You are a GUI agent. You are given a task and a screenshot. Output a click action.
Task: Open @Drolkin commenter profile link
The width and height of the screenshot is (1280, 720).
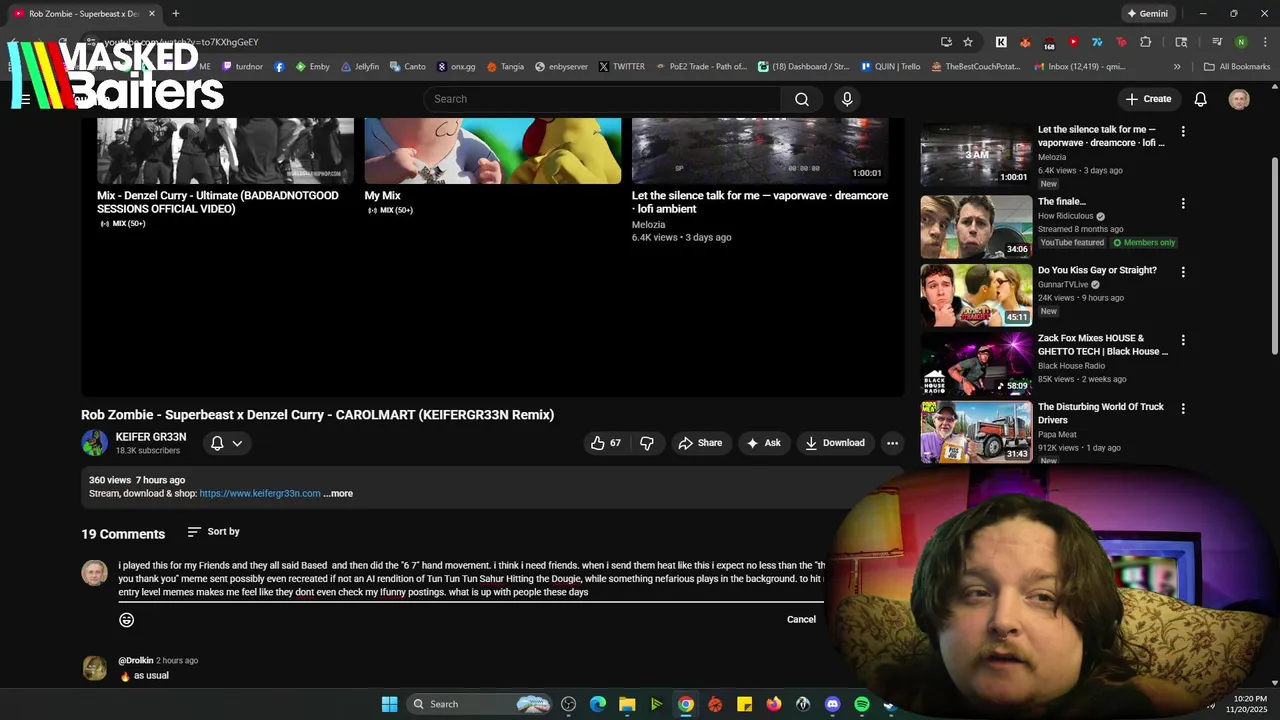tap(136, 661)
